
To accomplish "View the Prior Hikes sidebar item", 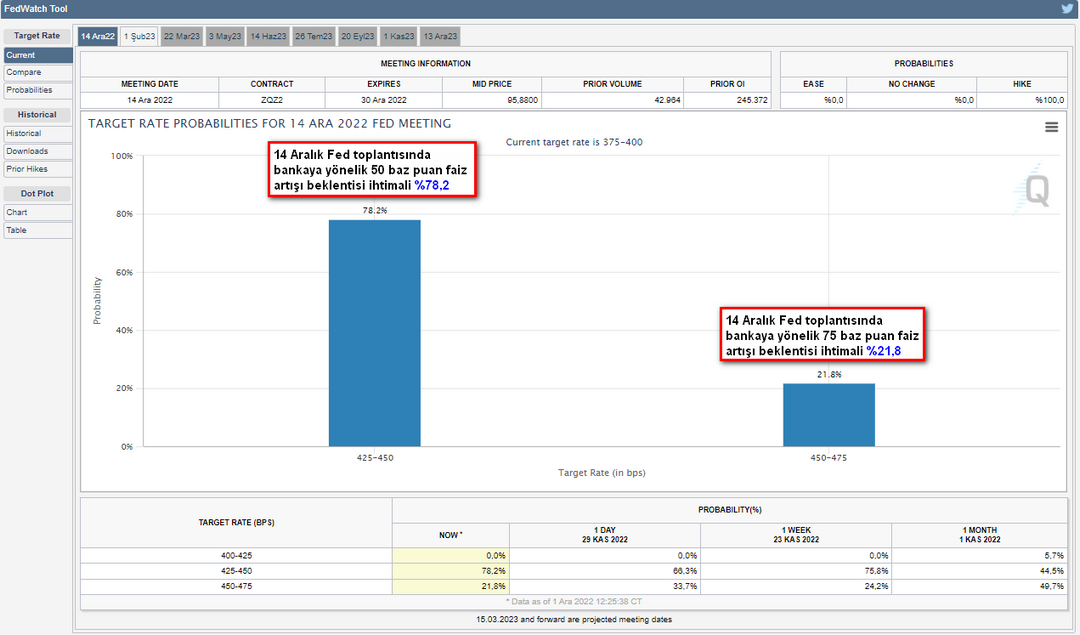I will click(37, 169).
